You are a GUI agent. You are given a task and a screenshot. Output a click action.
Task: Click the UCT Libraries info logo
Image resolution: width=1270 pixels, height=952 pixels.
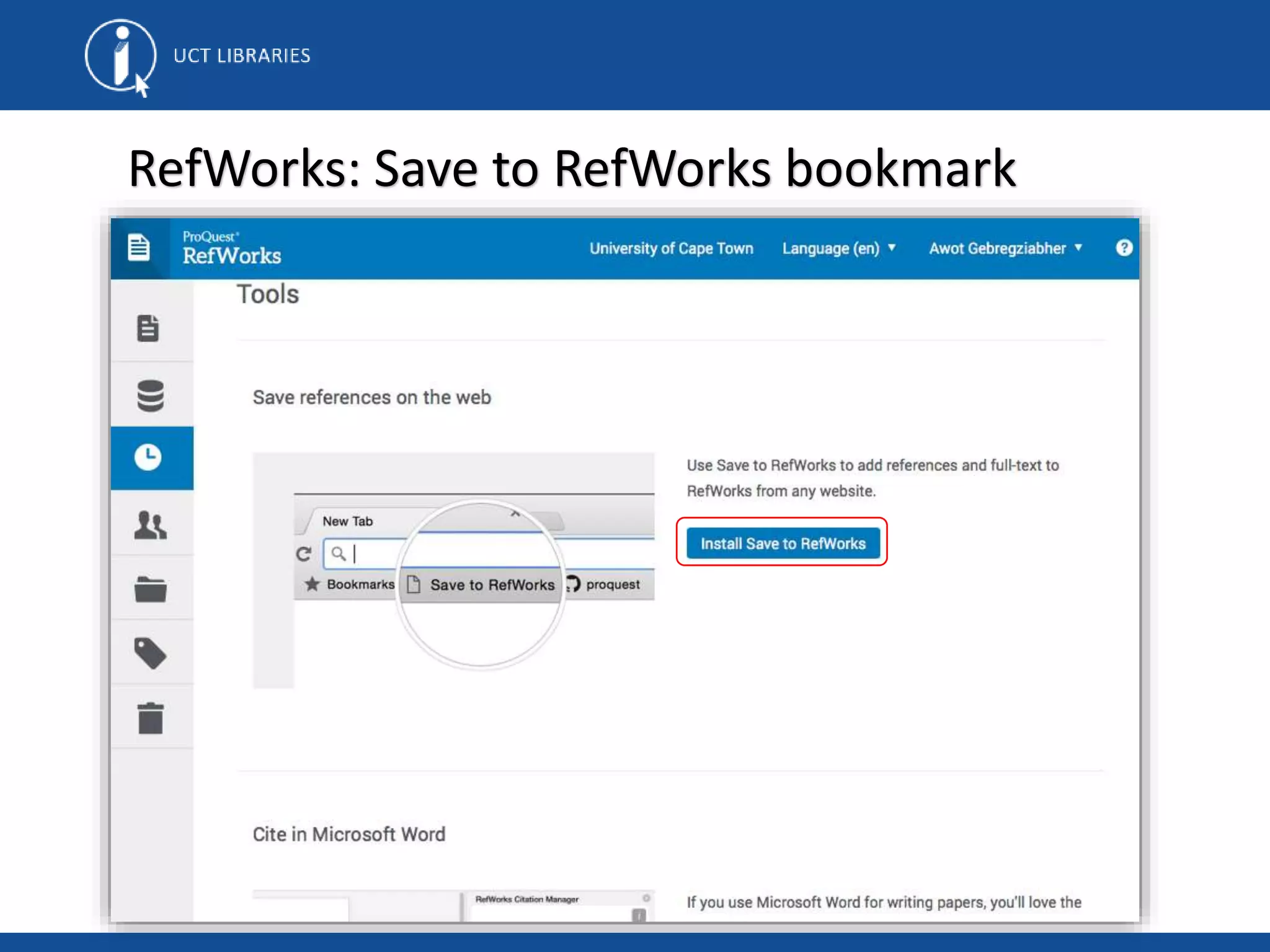coord(120,57)
